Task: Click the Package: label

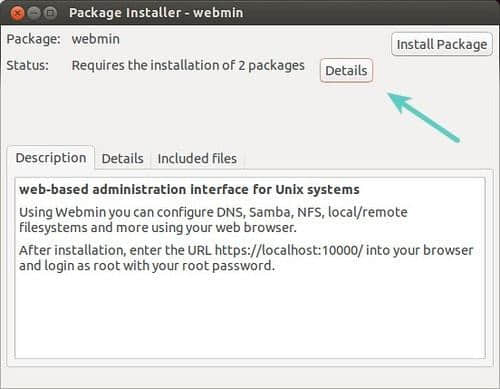Action: point(33,39)
